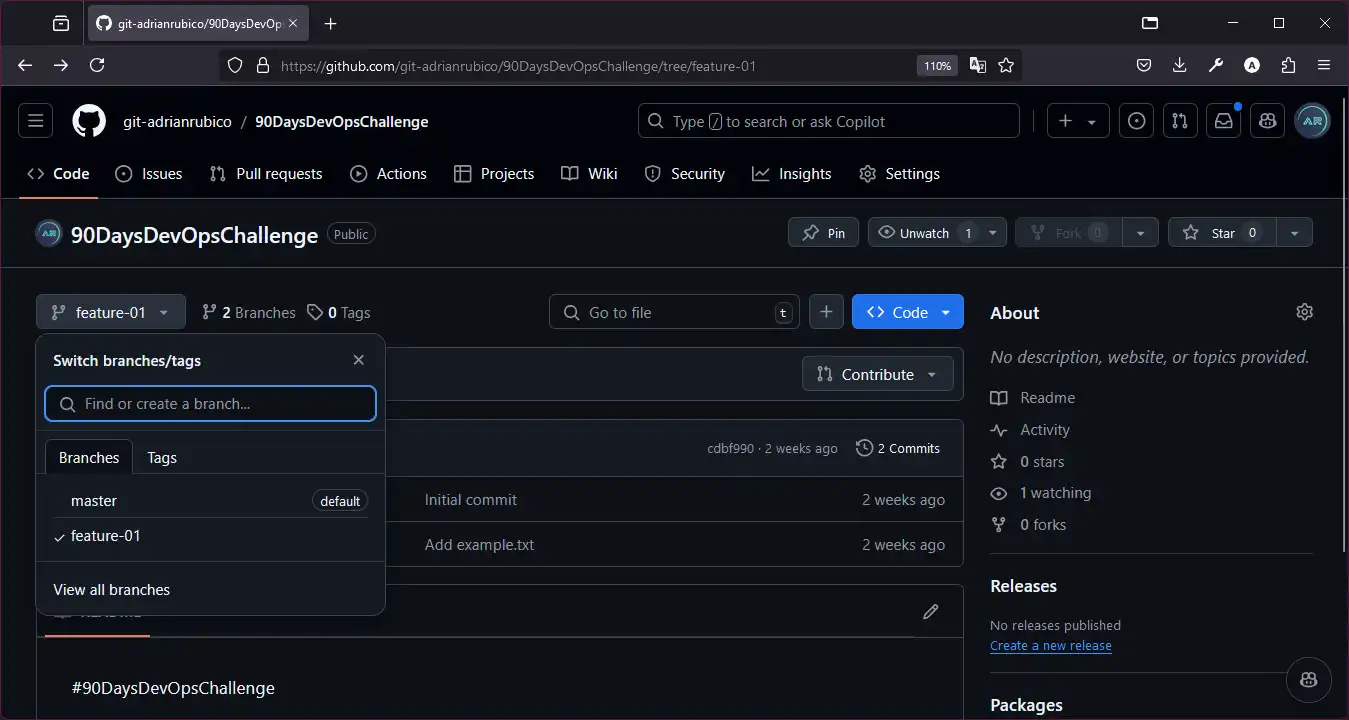Close the Switch branches/tags popup
1349x720 pixels.
tap(359, 360)
